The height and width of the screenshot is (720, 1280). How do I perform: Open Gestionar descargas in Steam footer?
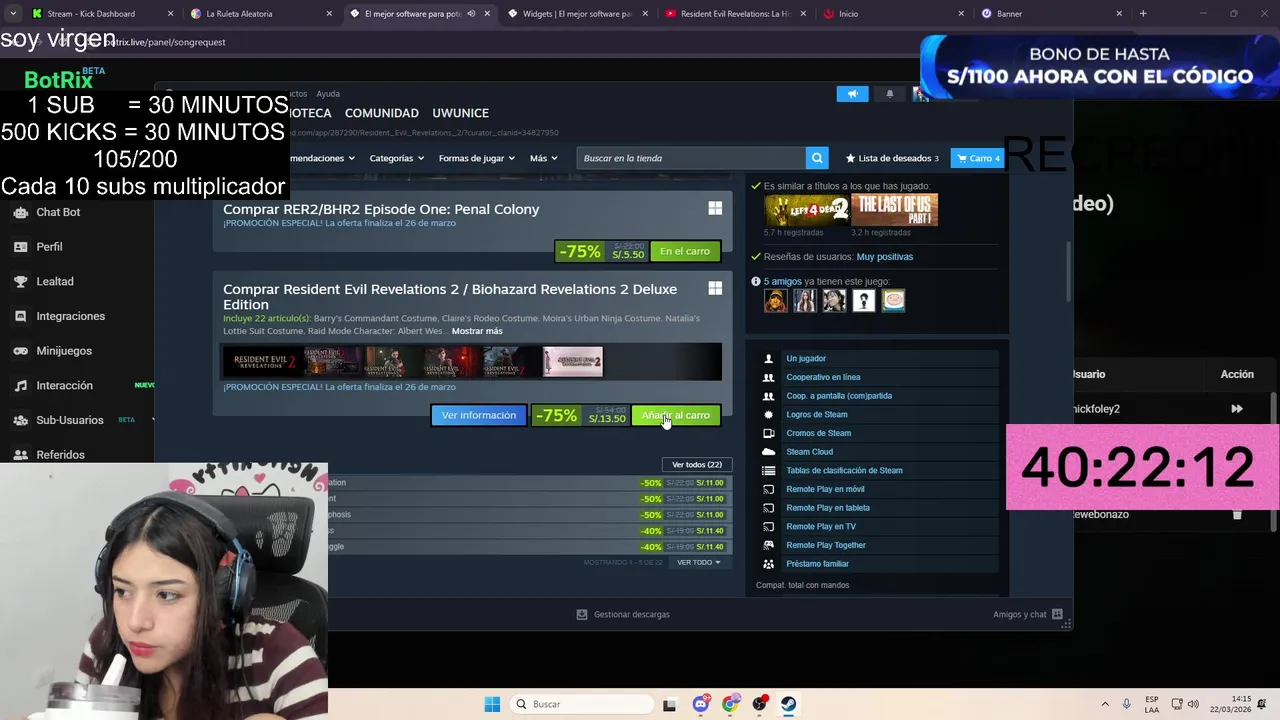click(x=623, y=614)
